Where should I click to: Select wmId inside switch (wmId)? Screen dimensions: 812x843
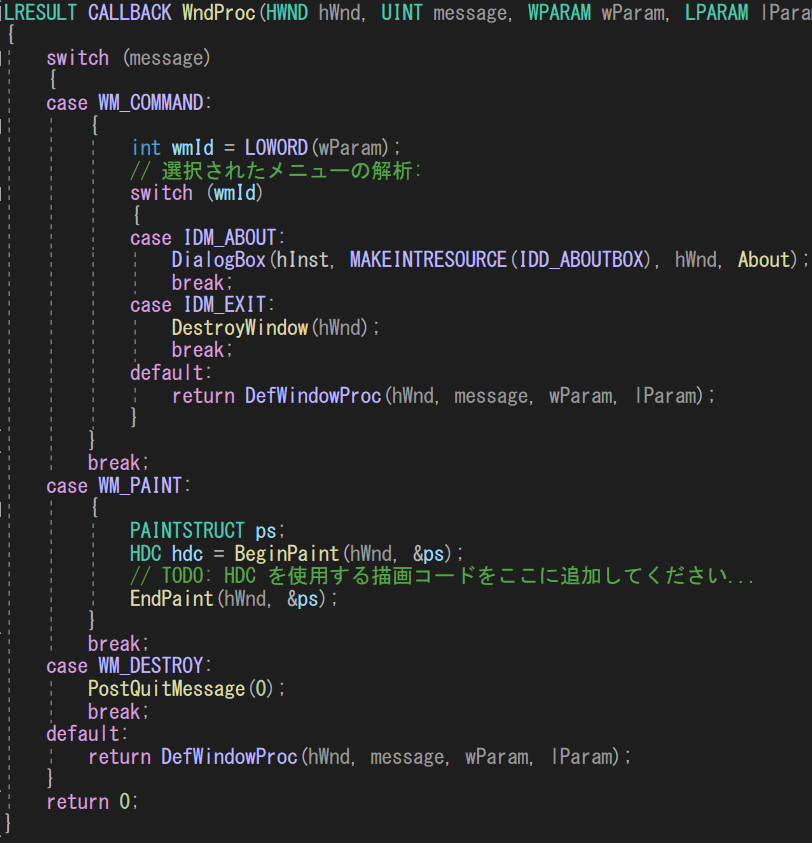tap(234, 192)
